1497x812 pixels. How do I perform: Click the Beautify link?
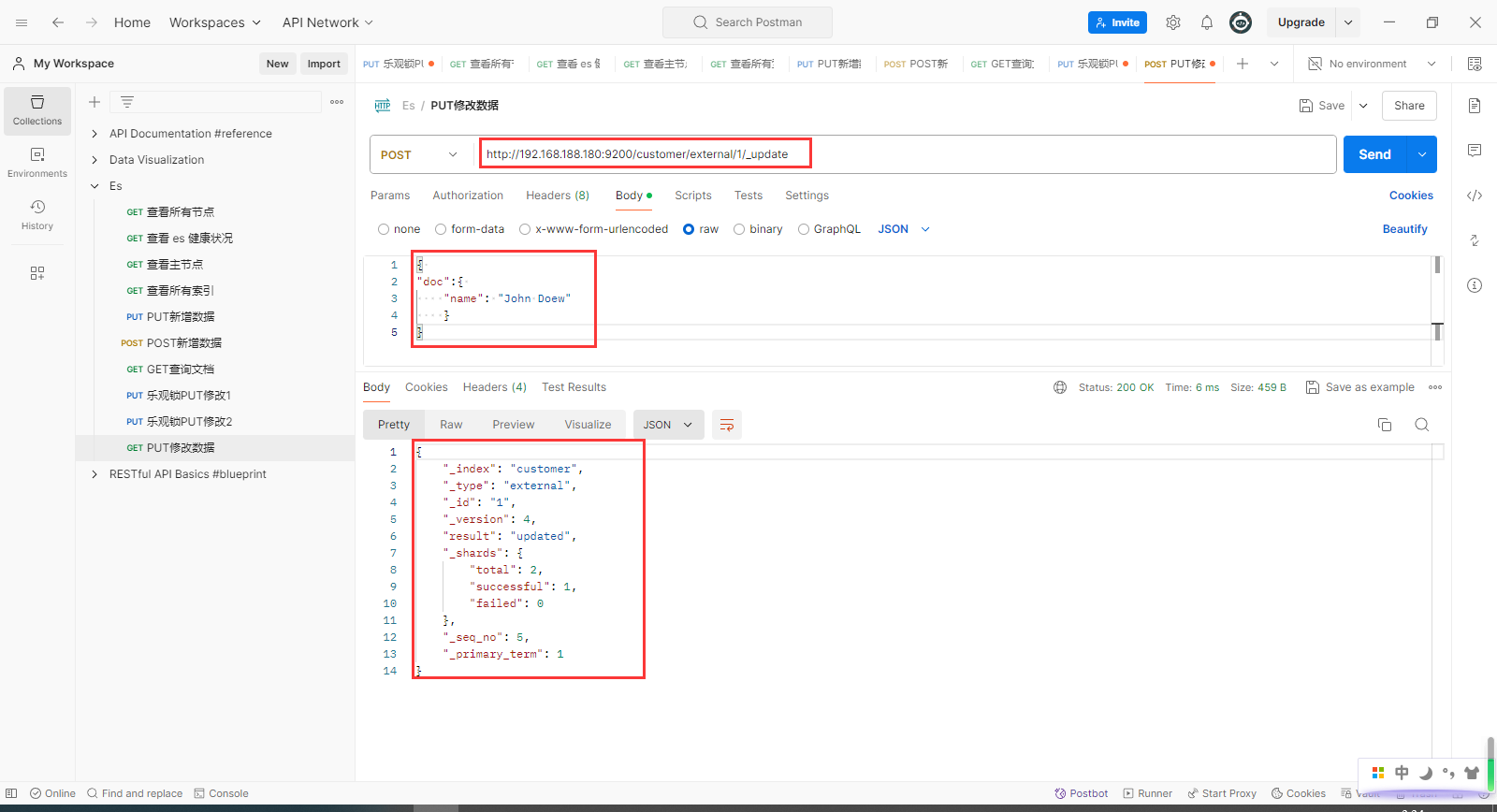coord(1405,229)
